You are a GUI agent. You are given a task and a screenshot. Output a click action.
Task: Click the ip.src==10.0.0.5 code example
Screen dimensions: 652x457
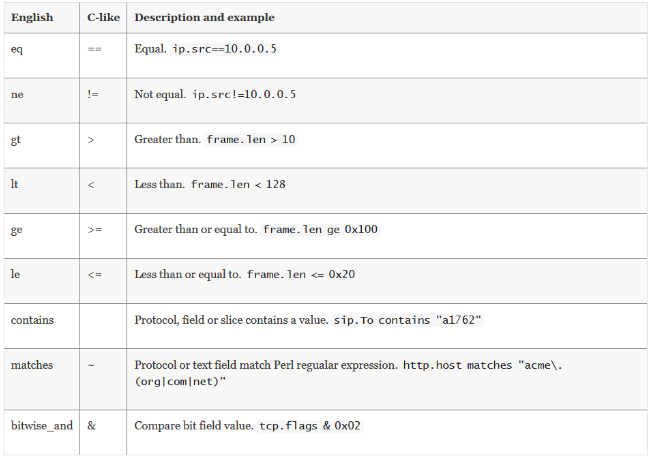pos(224,49)
